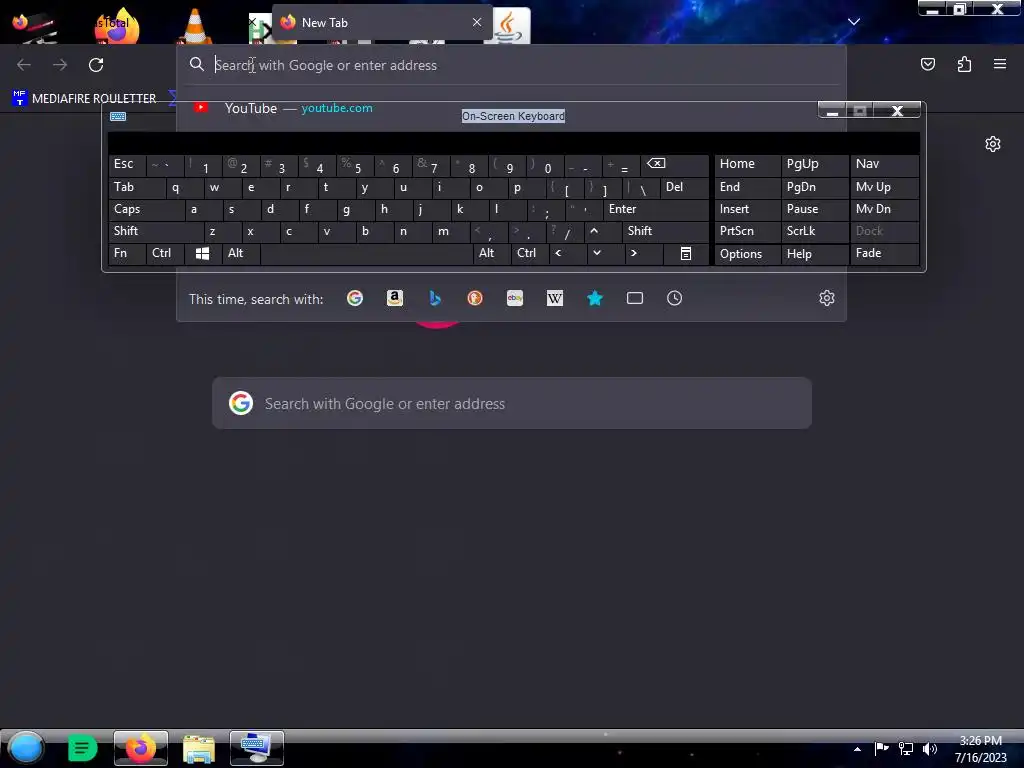This screenshot has height=768, width=1024.
Task: Search this time with eBay icon
Action: (x=515, y=298)
